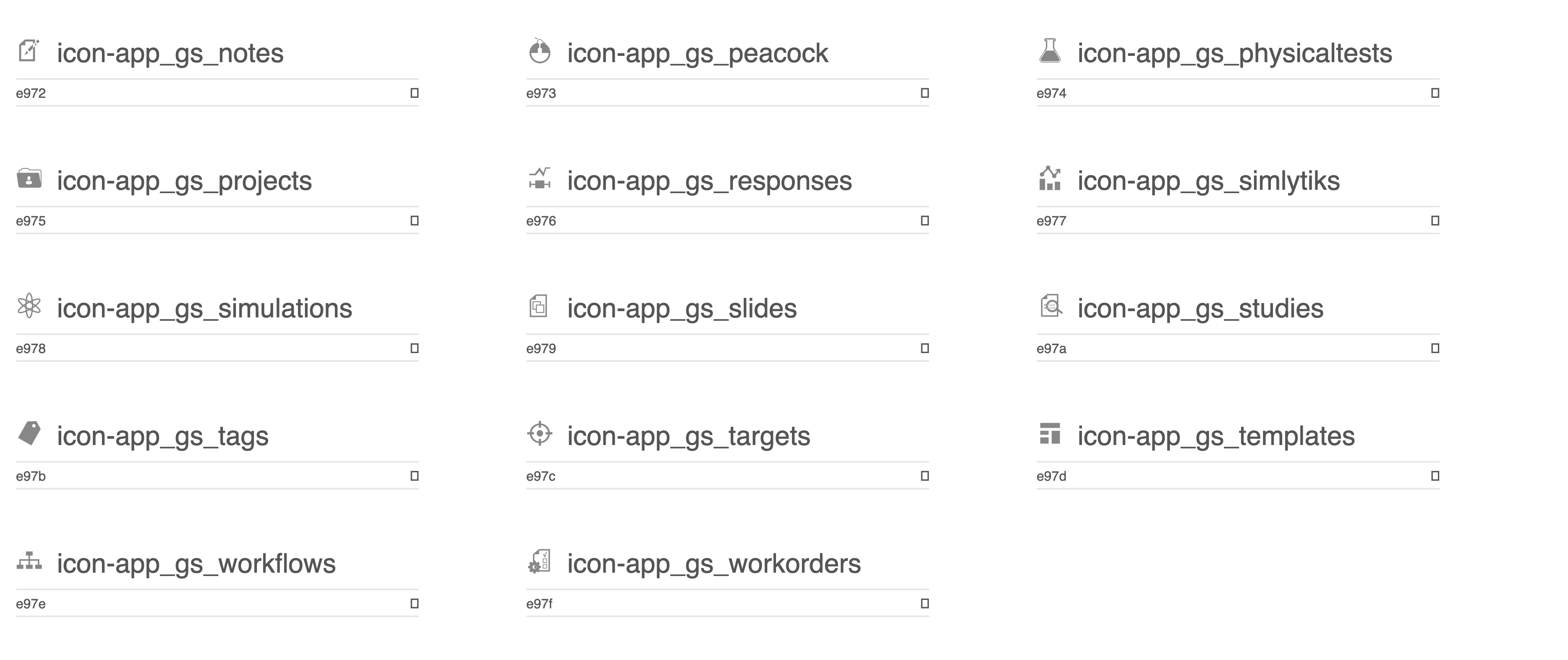Click the workorders gear document icon

tap(539, 561)
